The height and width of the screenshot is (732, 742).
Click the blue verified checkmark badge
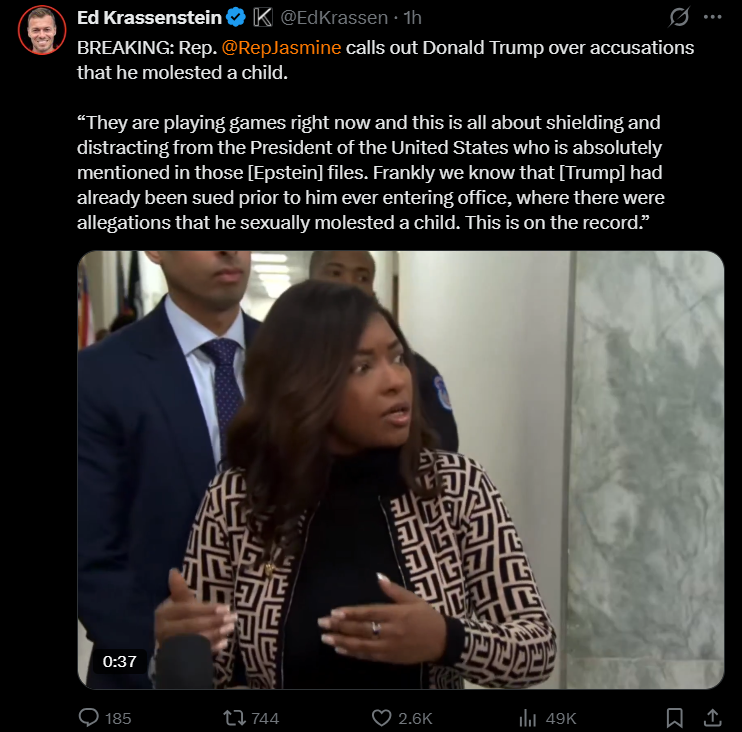pos(236,18)
